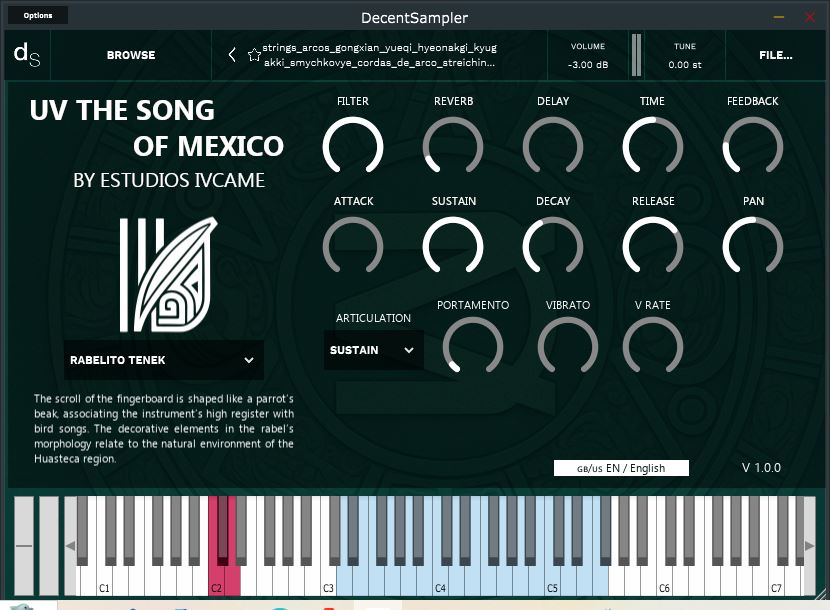Click the rabel description paragraph
830x610 pixels.
(x=164, y=428)
